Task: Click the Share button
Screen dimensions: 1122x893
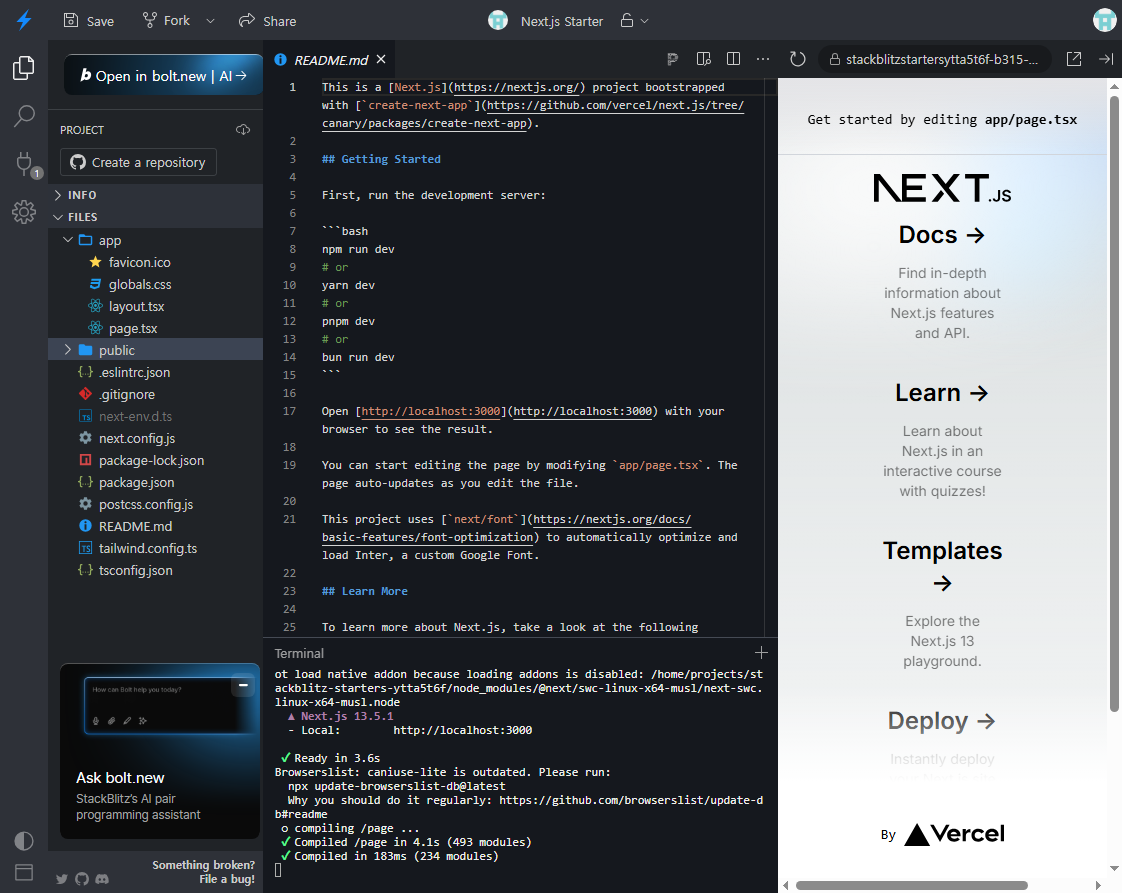Action: pyautogui.click(x=268, y=21)
